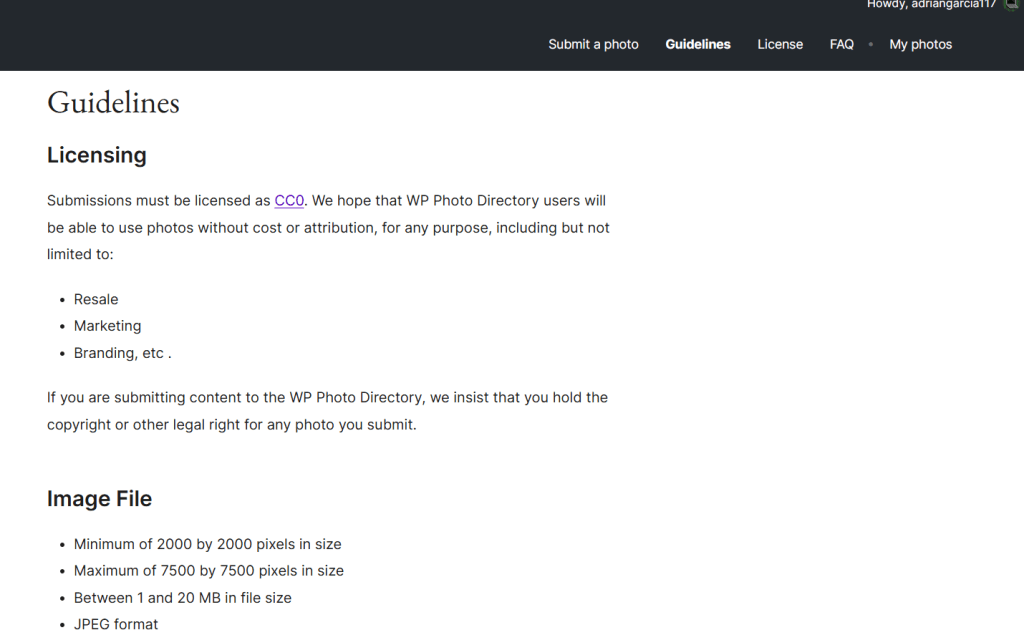Click the Howdy, adriangarcia117 account text
The image size is (1024, 635).
[931, 5]
